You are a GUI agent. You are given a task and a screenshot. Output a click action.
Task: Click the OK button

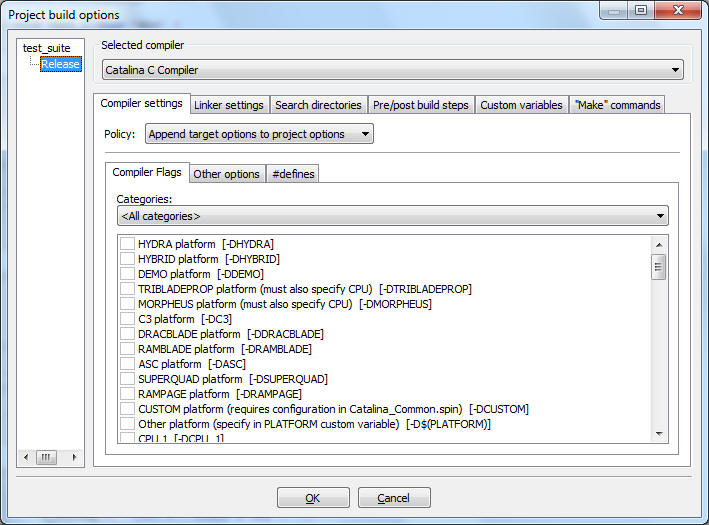coord(313,498)
